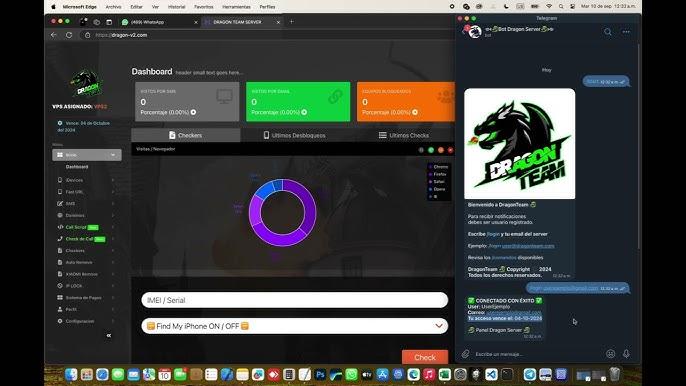The height and width of the screenshot is (386, 686).
Task: Click the /comandos link in Telegram message
Action: 504,257
